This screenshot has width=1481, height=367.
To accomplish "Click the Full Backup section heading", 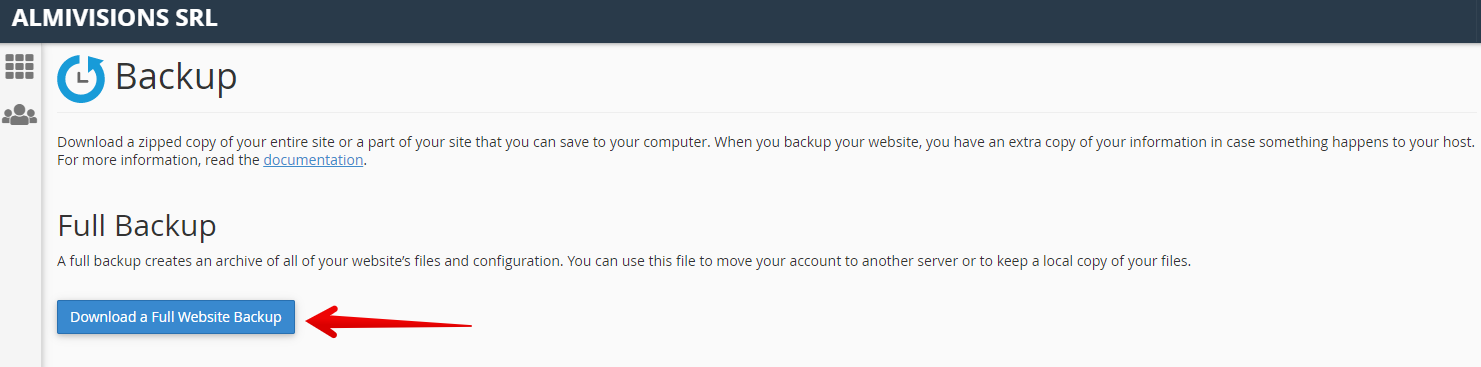I will (137, 225).
